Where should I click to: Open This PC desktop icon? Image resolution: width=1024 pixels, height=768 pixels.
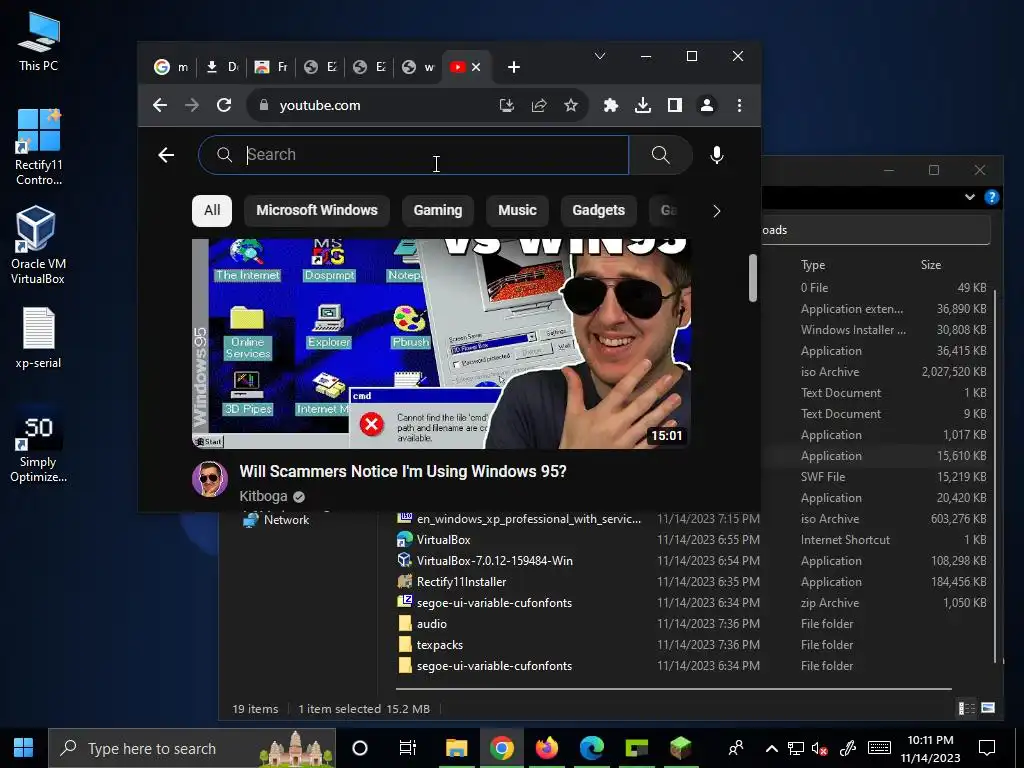pos(38,42)
